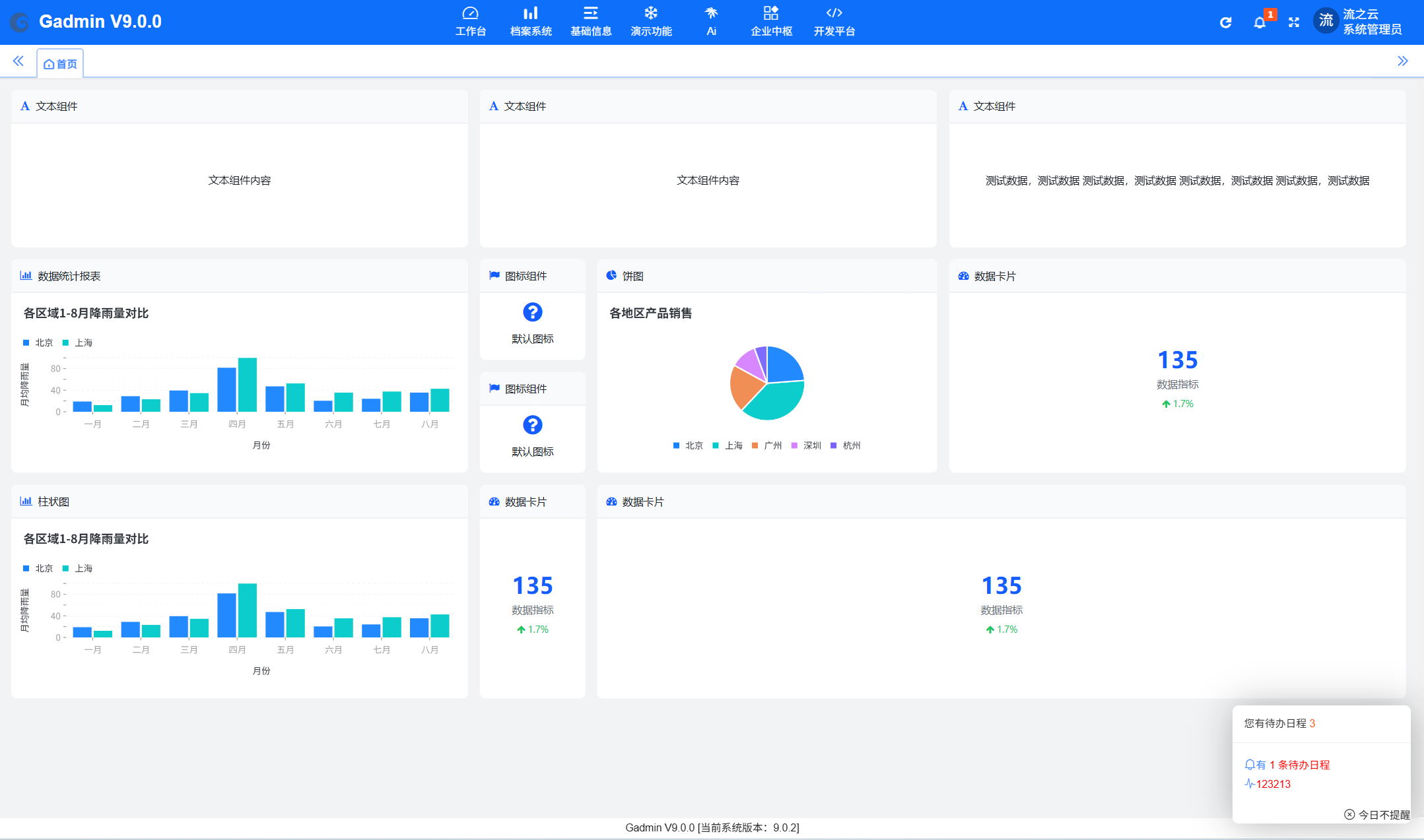Click the 八月 北京 bar in 柱状图
The image size is (1424, 840).
coord(419,628)
